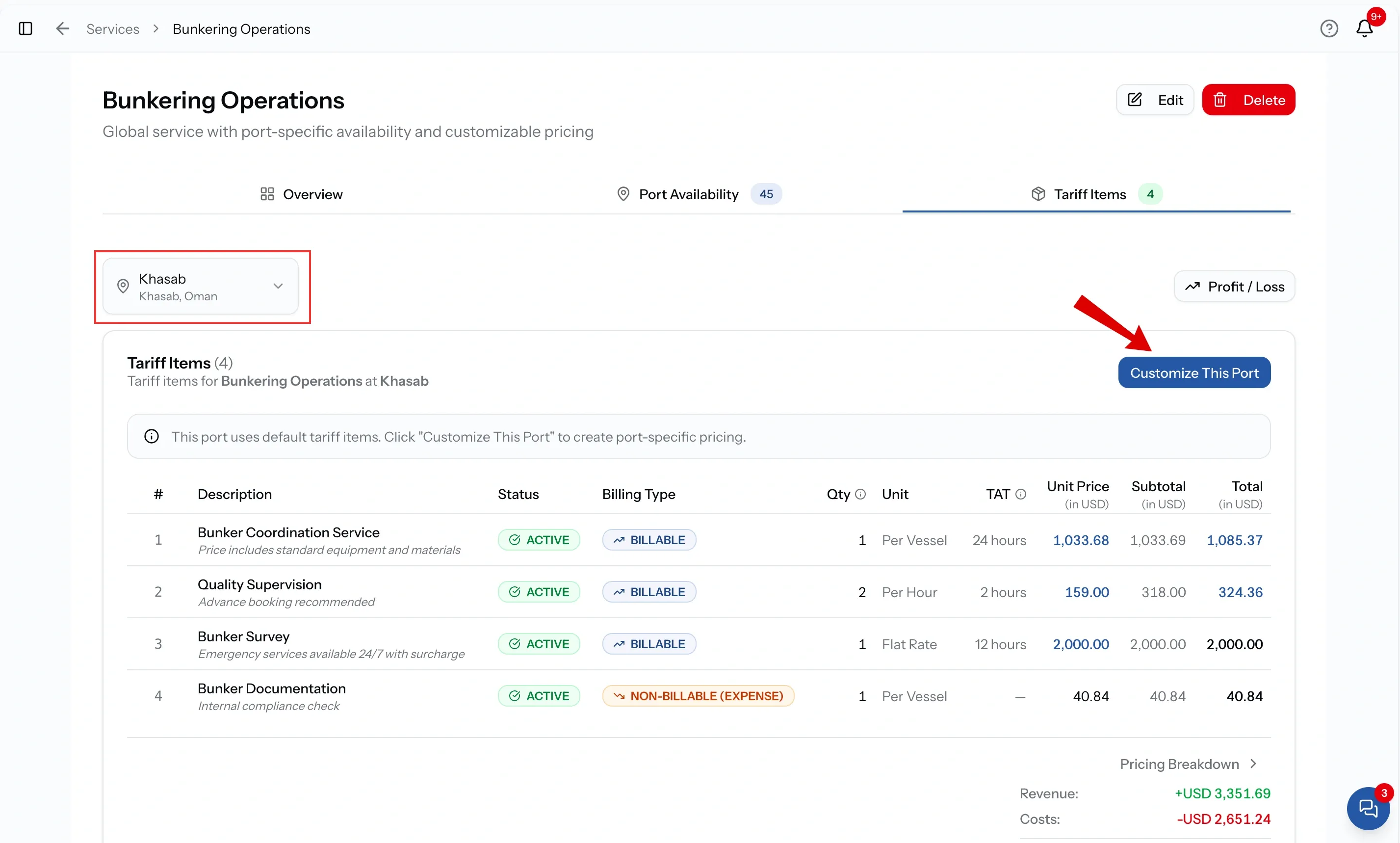
Task: Open the help question mark icon
Action: pyautogui.click(x=1328, y=28)
